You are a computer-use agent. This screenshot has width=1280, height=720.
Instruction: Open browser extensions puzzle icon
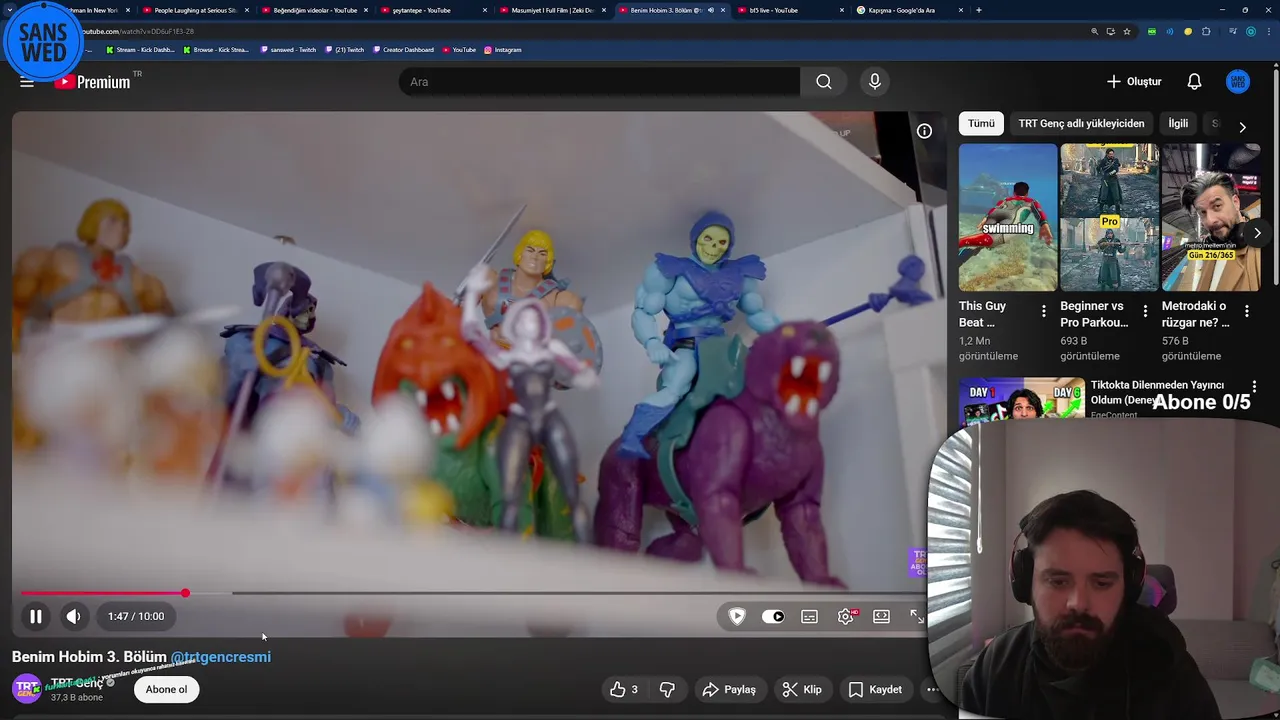[x=1206, y=31]
